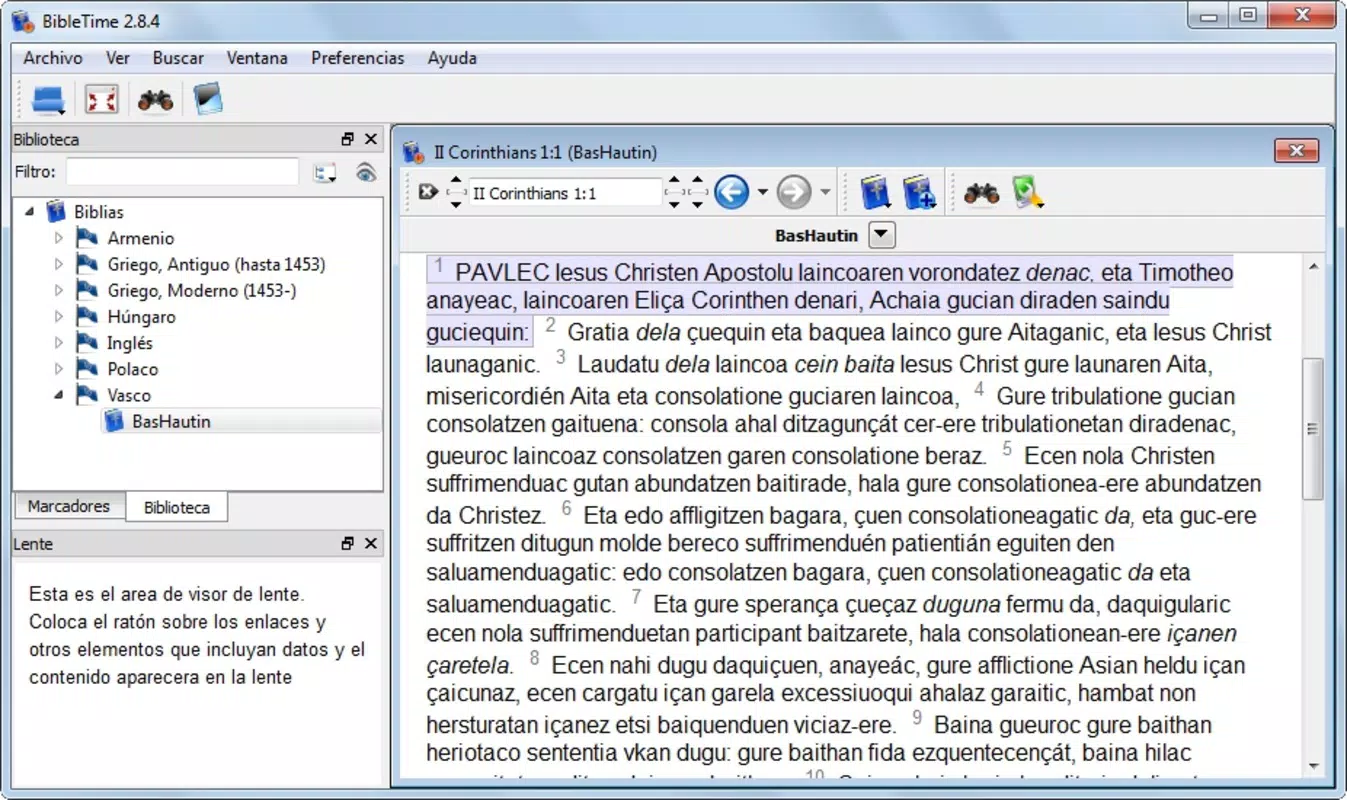
Task: Close the Lente panel
Action: click(370, 543)
